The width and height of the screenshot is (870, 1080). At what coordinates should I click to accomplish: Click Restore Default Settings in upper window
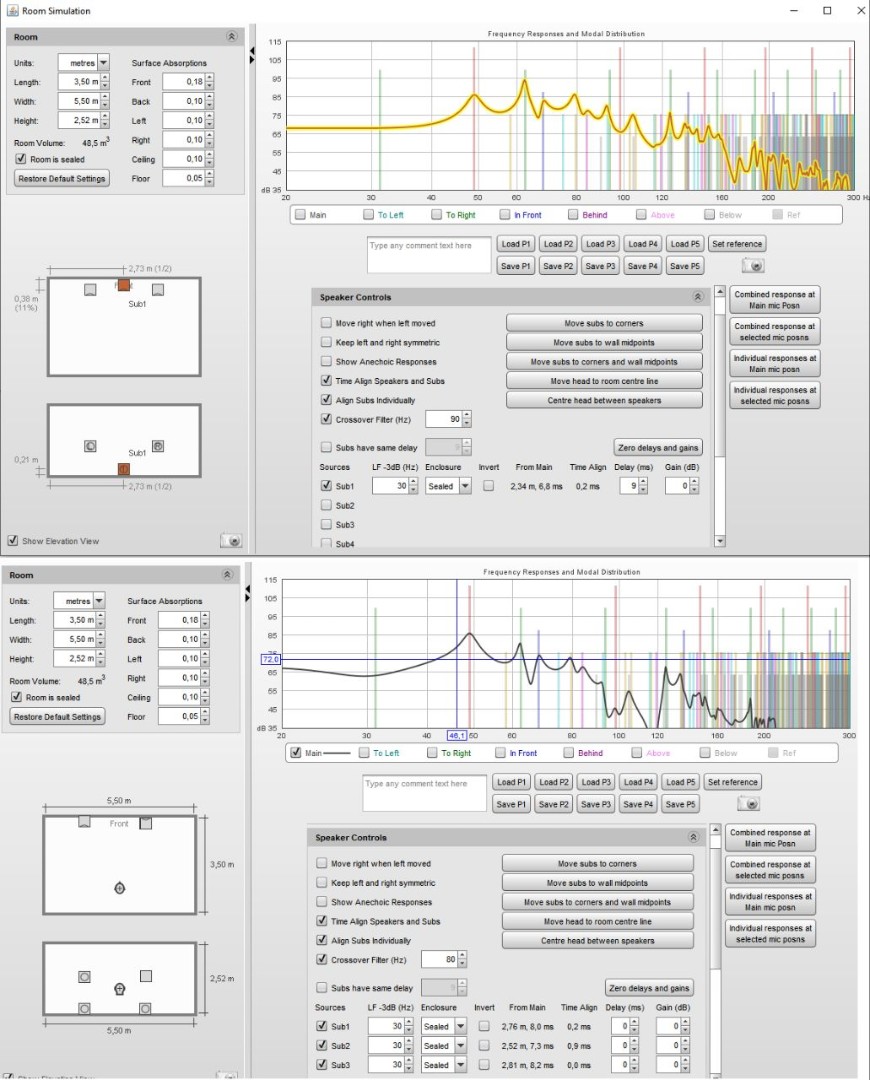62,178
